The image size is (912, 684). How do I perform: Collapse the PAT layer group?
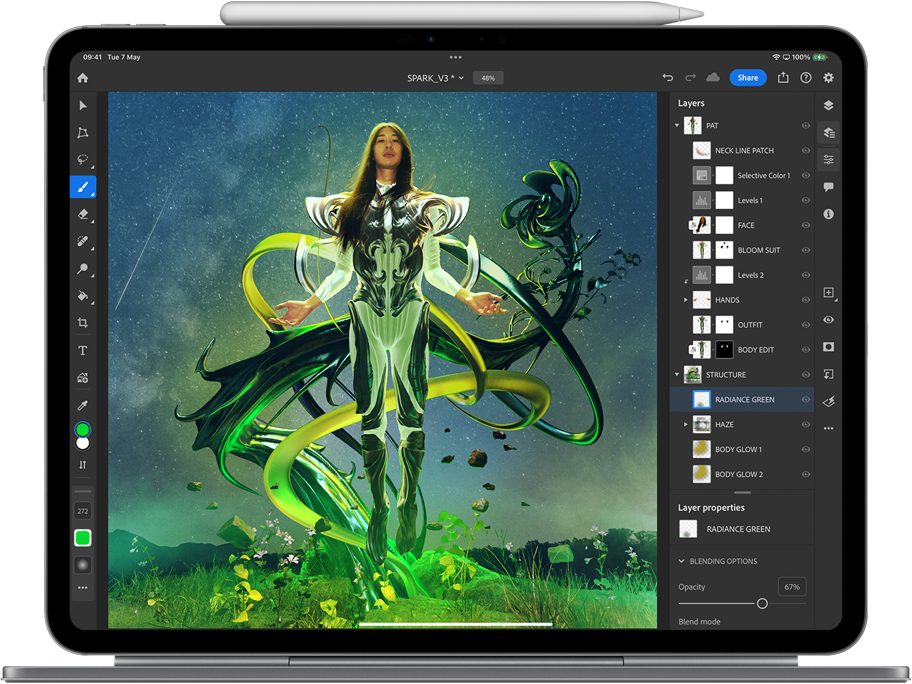[677, 126]
